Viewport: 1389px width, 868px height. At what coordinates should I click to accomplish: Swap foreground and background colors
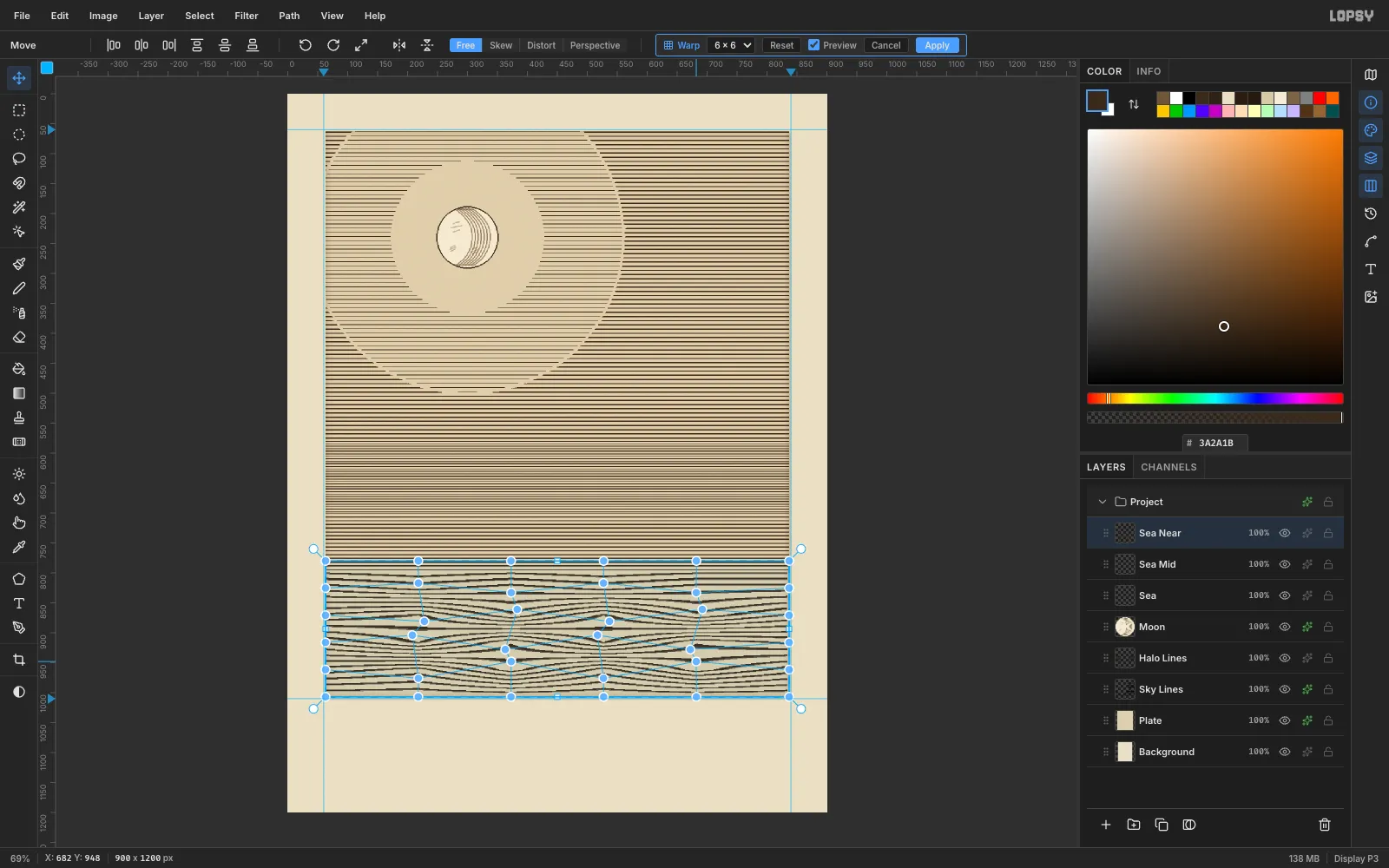point(1134,104)
